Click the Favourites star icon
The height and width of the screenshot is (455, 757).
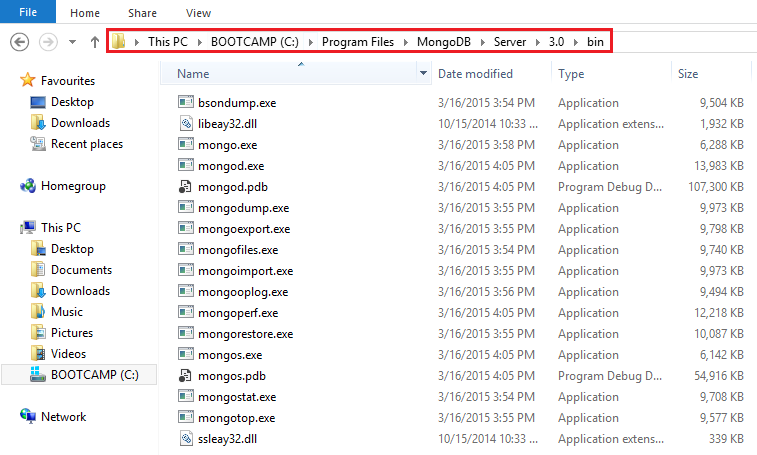pyautogui.click(x=28, y=81)
